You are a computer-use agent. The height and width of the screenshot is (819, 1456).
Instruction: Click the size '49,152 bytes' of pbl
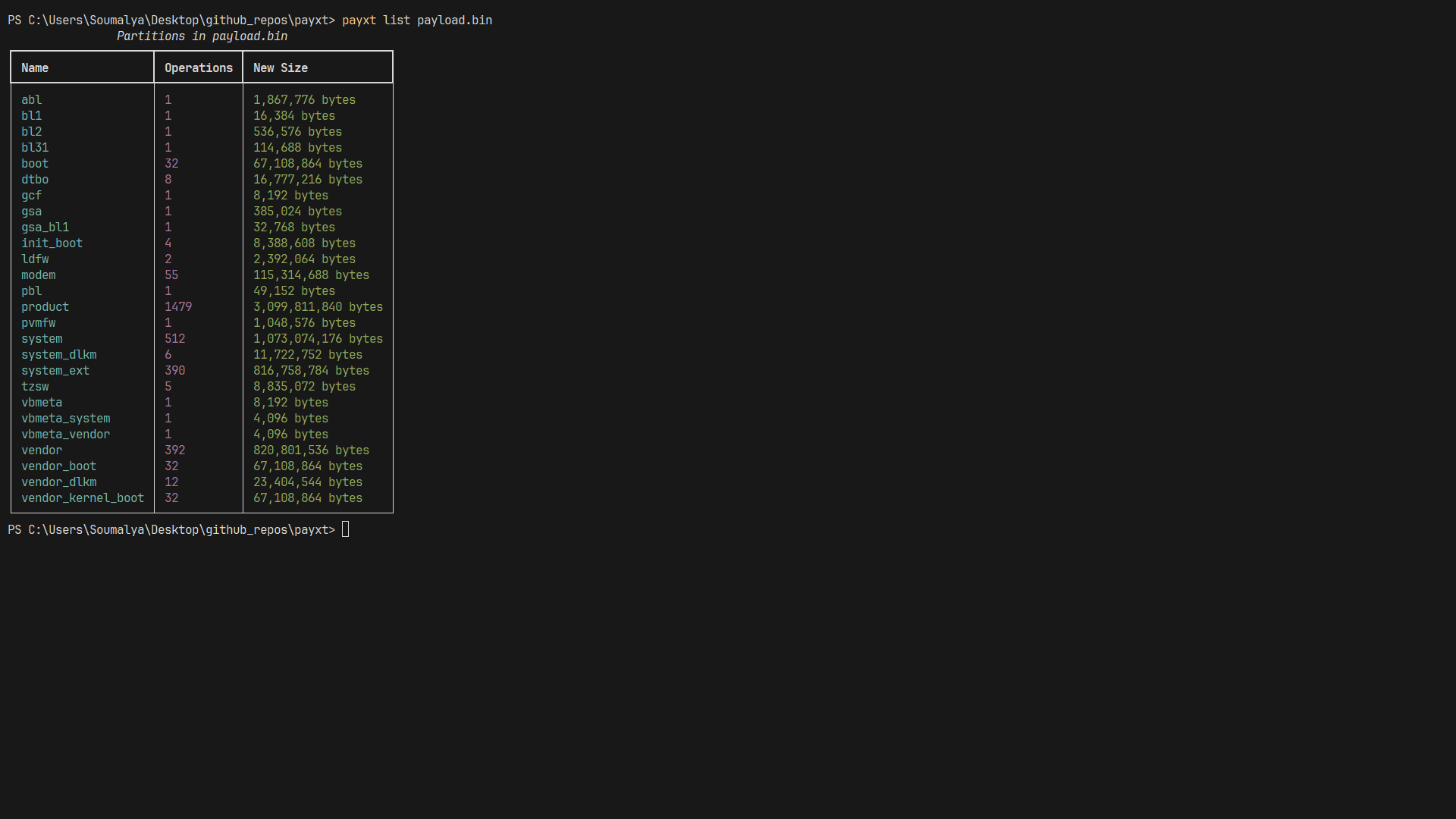pyautogui.click(x=294, y=291)
